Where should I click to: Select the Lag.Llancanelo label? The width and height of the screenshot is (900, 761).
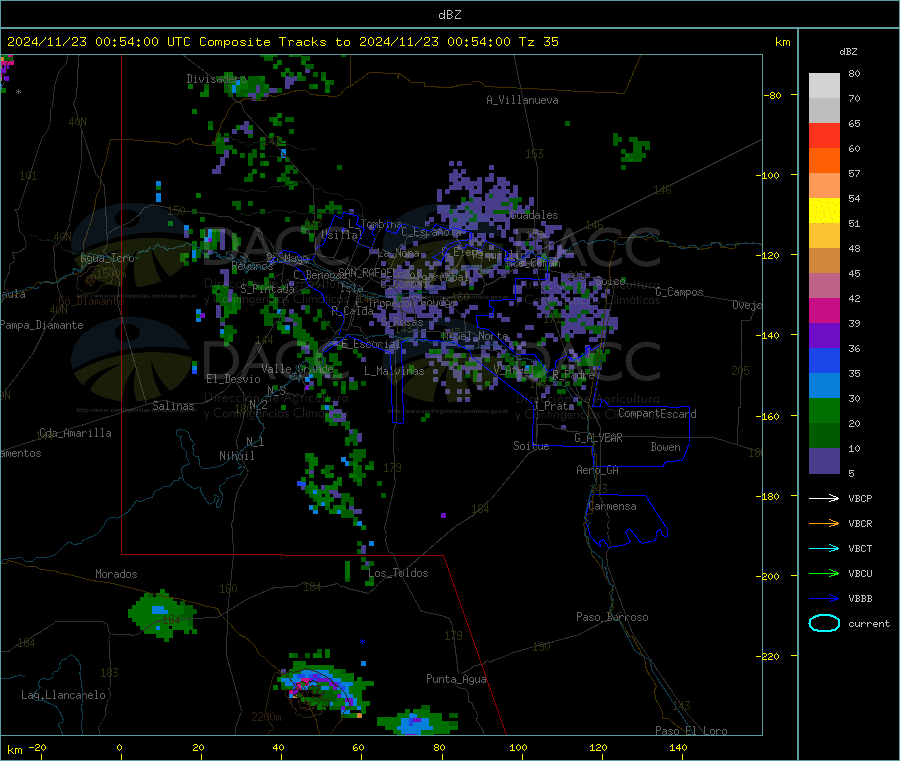pos(63,696)
